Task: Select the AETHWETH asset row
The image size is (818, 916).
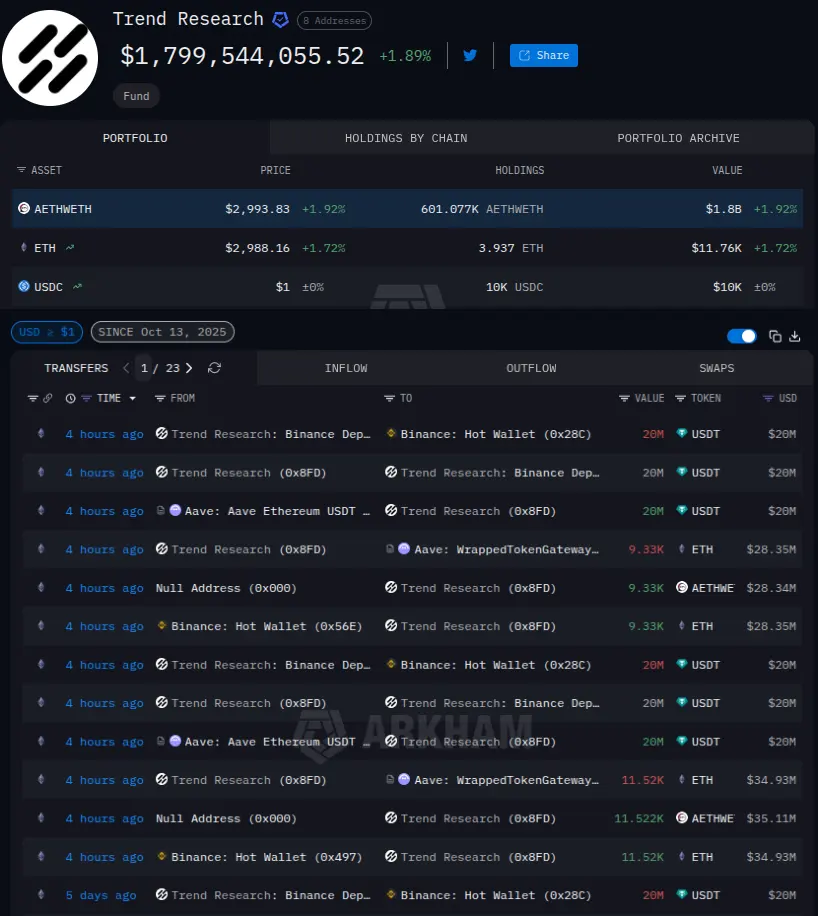Action: click(407, 209)
